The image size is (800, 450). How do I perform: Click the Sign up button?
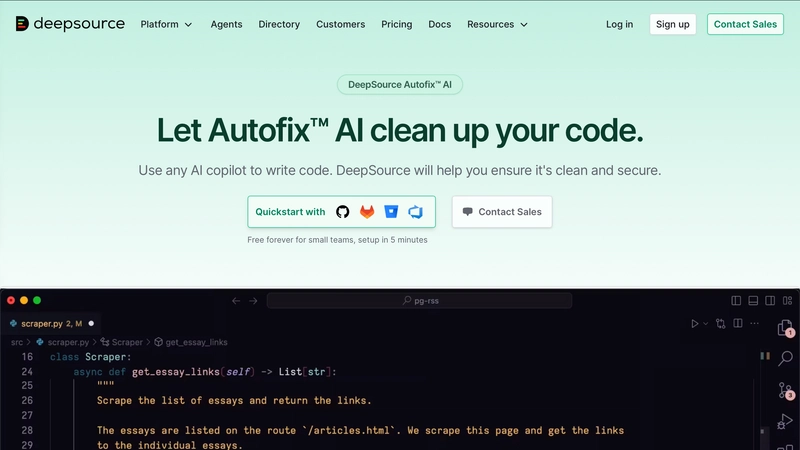672,24
